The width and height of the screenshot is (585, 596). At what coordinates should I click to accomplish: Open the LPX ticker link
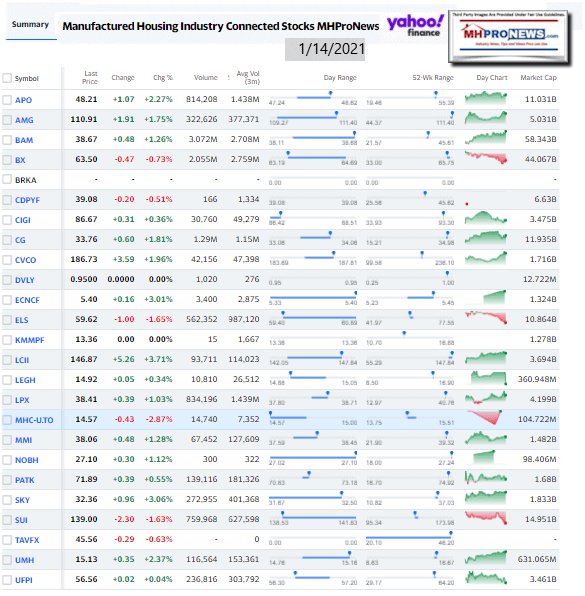tap(22, 400)
